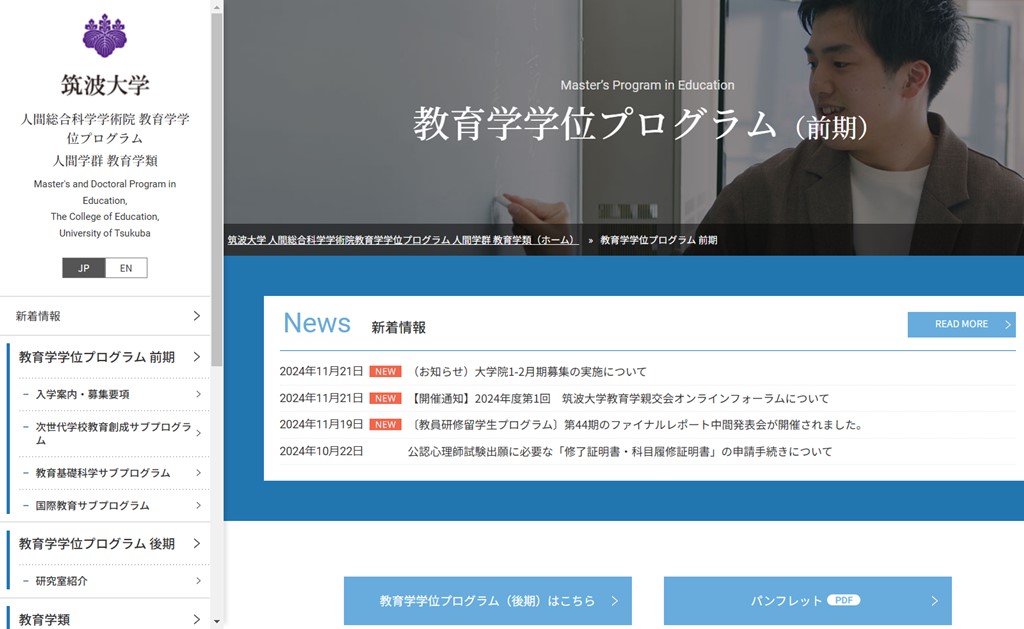Open the 新着情報 sidebar menu item
The height and width of the screenshot is (629, 1024).
pos(104,316)
